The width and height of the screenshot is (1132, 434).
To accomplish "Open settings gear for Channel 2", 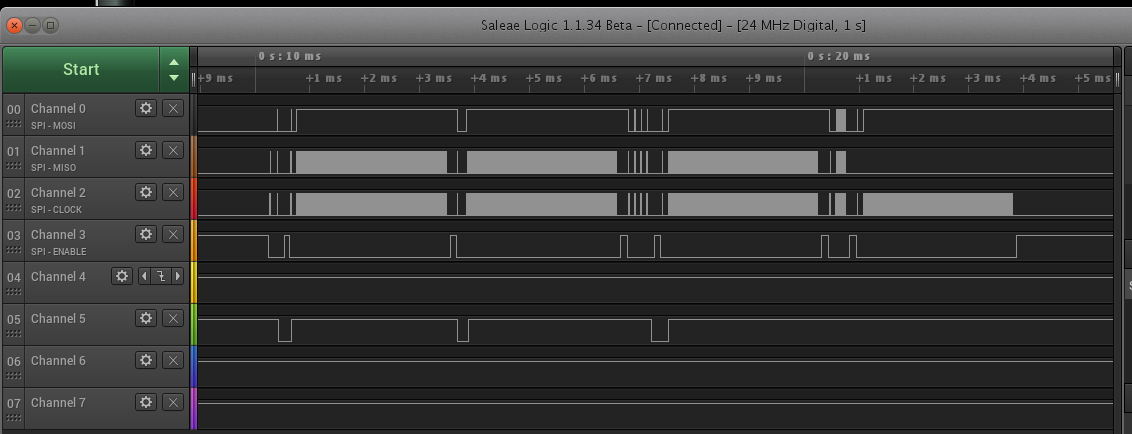I will click(x=146, y=192).
